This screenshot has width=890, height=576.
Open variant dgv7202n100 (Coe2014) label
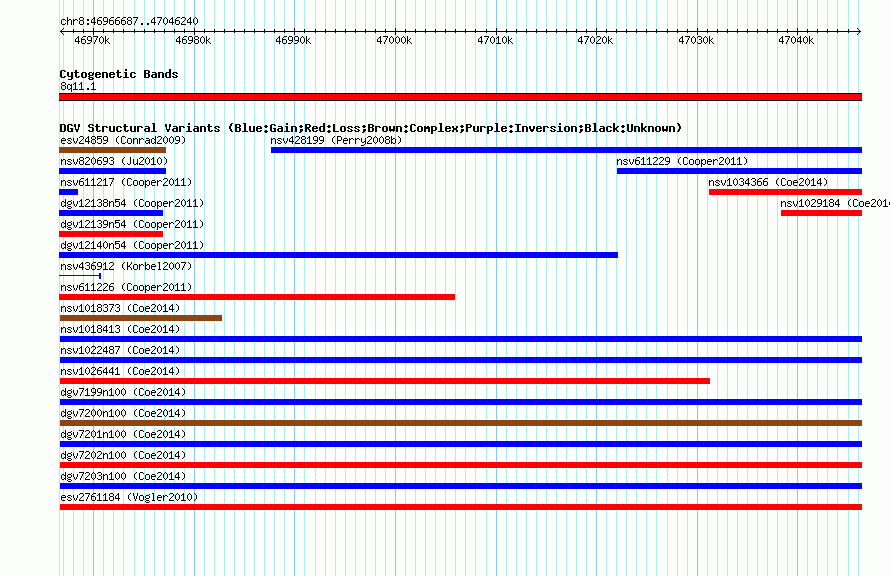pyautogui.click(x=123, y=455)
